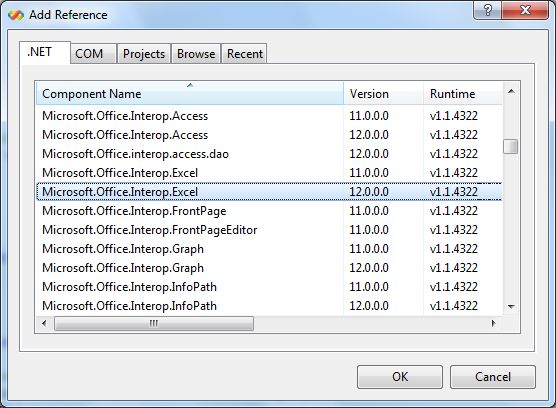
Task: Click the vertical scrollbar up arrow
Action: click(x=511, y=91)
